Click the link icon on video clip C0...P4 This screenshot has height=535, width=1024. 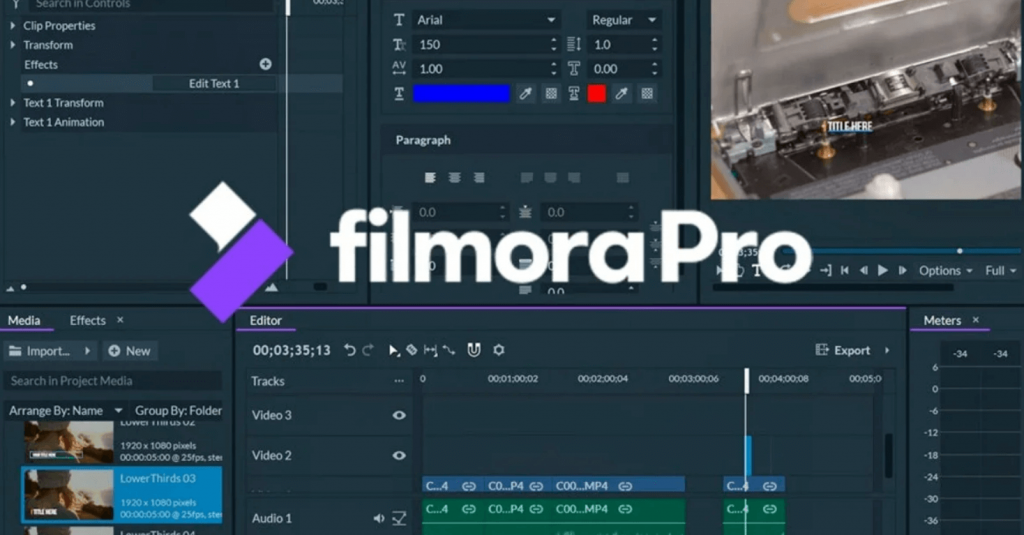coord(536,486)
